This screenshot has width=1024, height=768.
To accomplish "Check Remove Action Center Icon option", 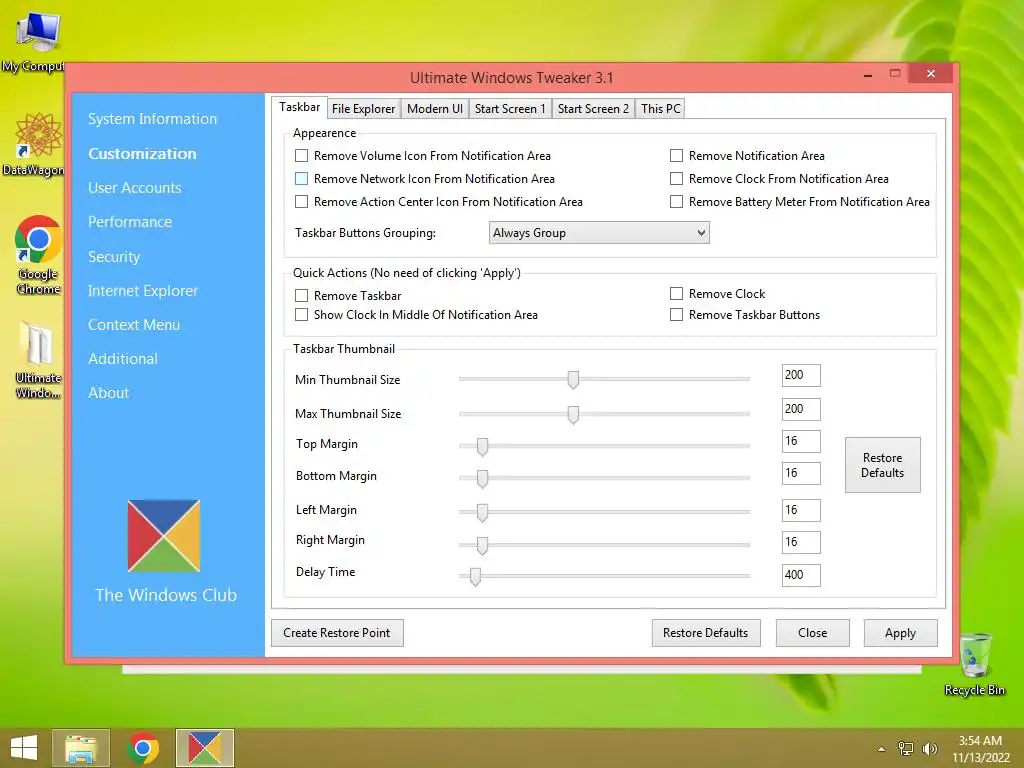I will pos(301,202).
